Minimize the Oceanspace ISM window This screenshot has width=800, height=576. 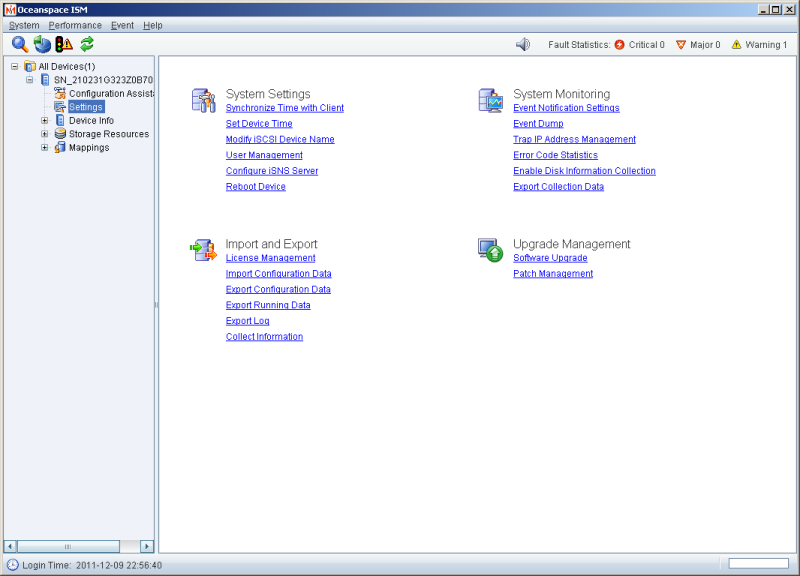click(764, 10)
